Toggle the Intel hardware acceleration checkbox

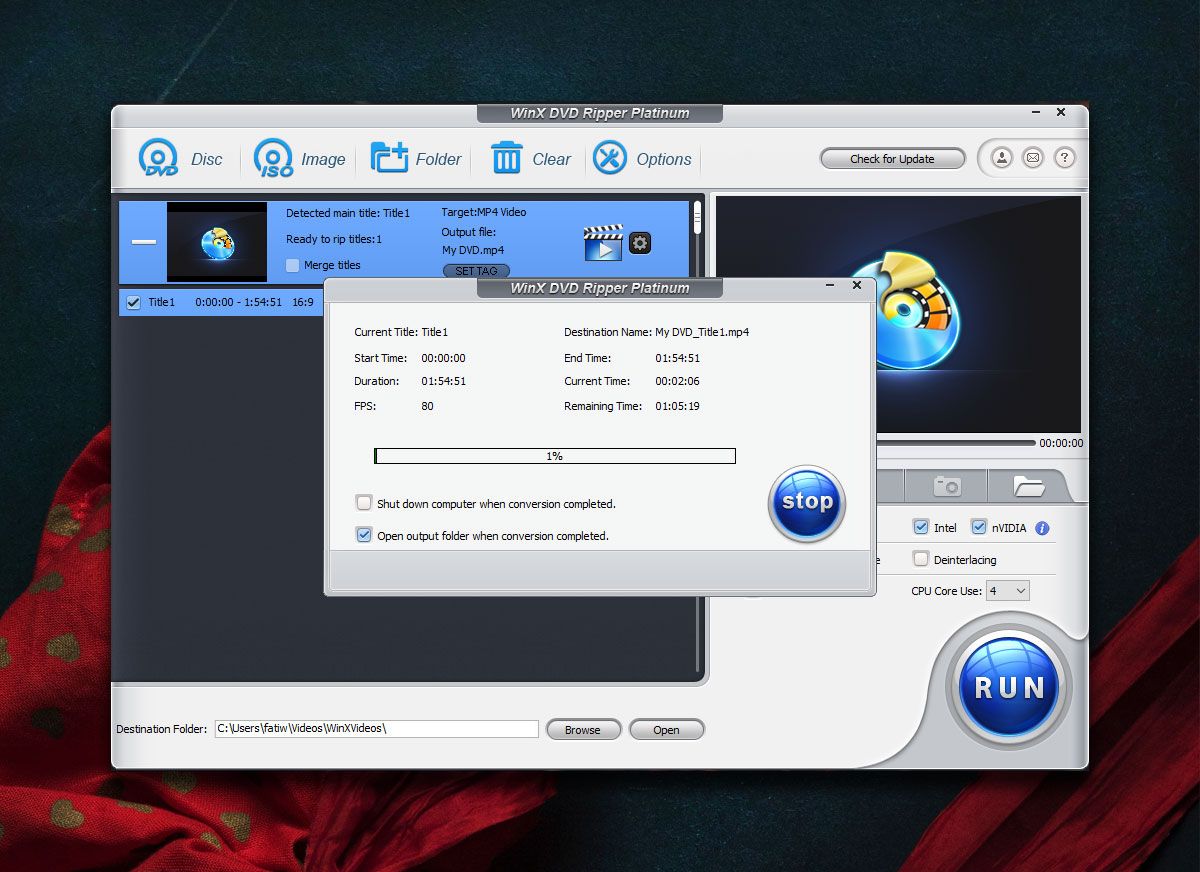coord(921,527)
